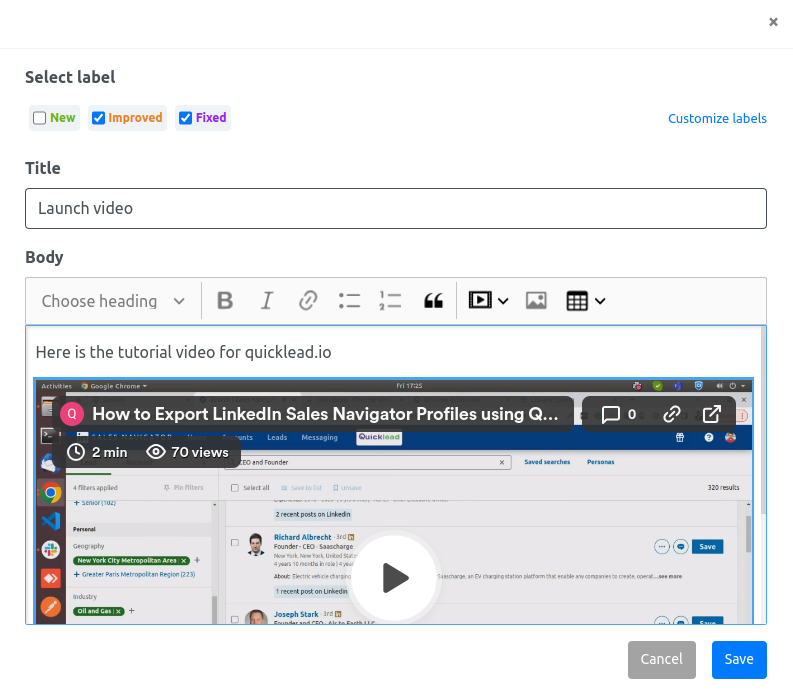Add Greater Paris Metropolitan Region filter

(134, 574)
